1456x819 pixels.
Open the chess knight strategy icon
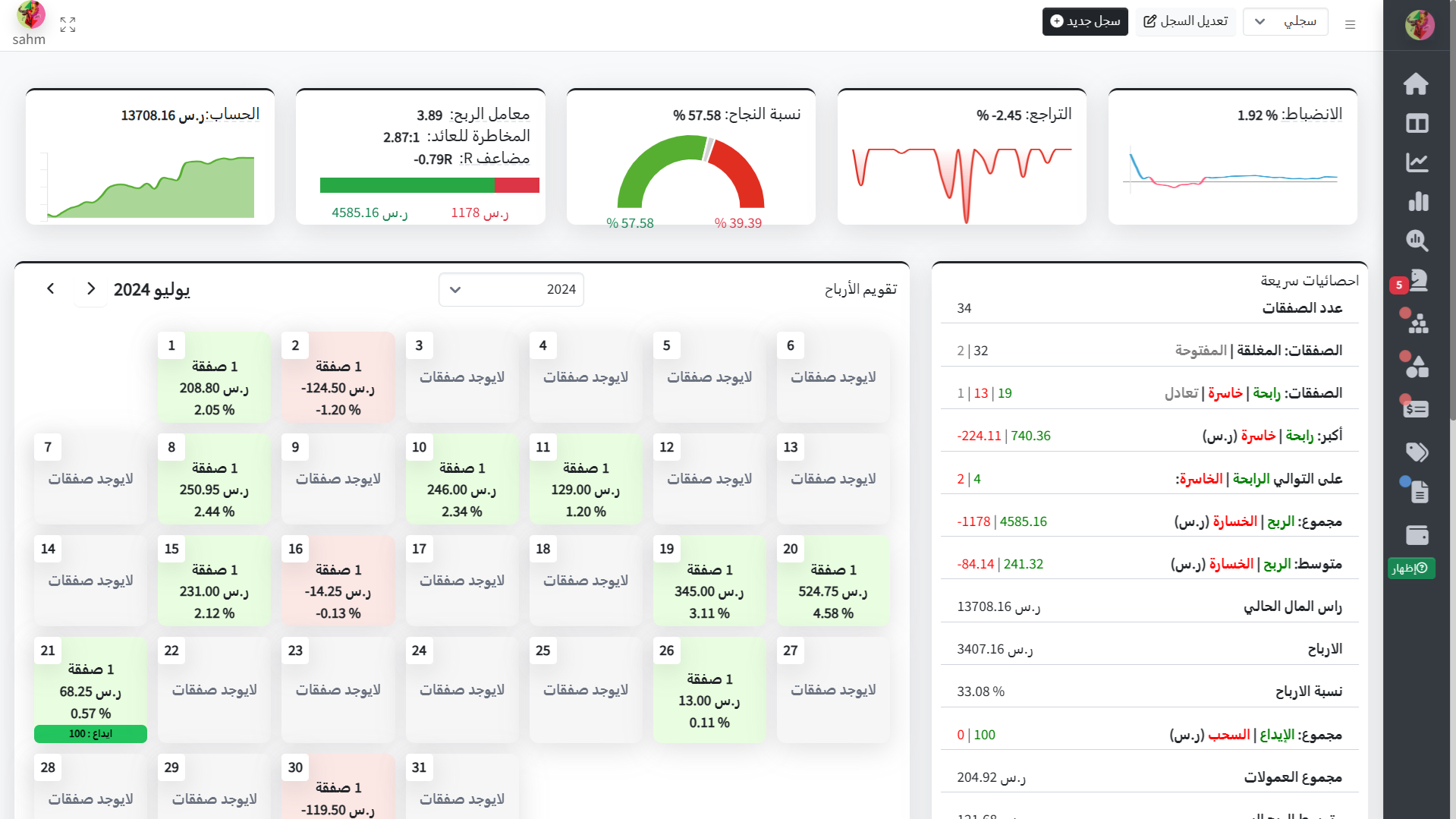click(1417, 281)
